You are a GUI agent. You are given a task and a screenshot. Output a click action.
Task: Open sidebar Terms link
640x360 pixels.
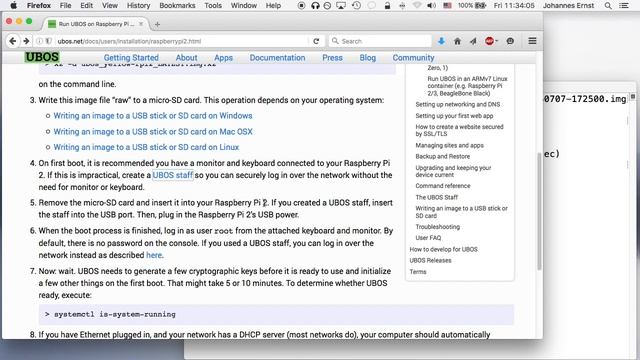pos(418,271)
